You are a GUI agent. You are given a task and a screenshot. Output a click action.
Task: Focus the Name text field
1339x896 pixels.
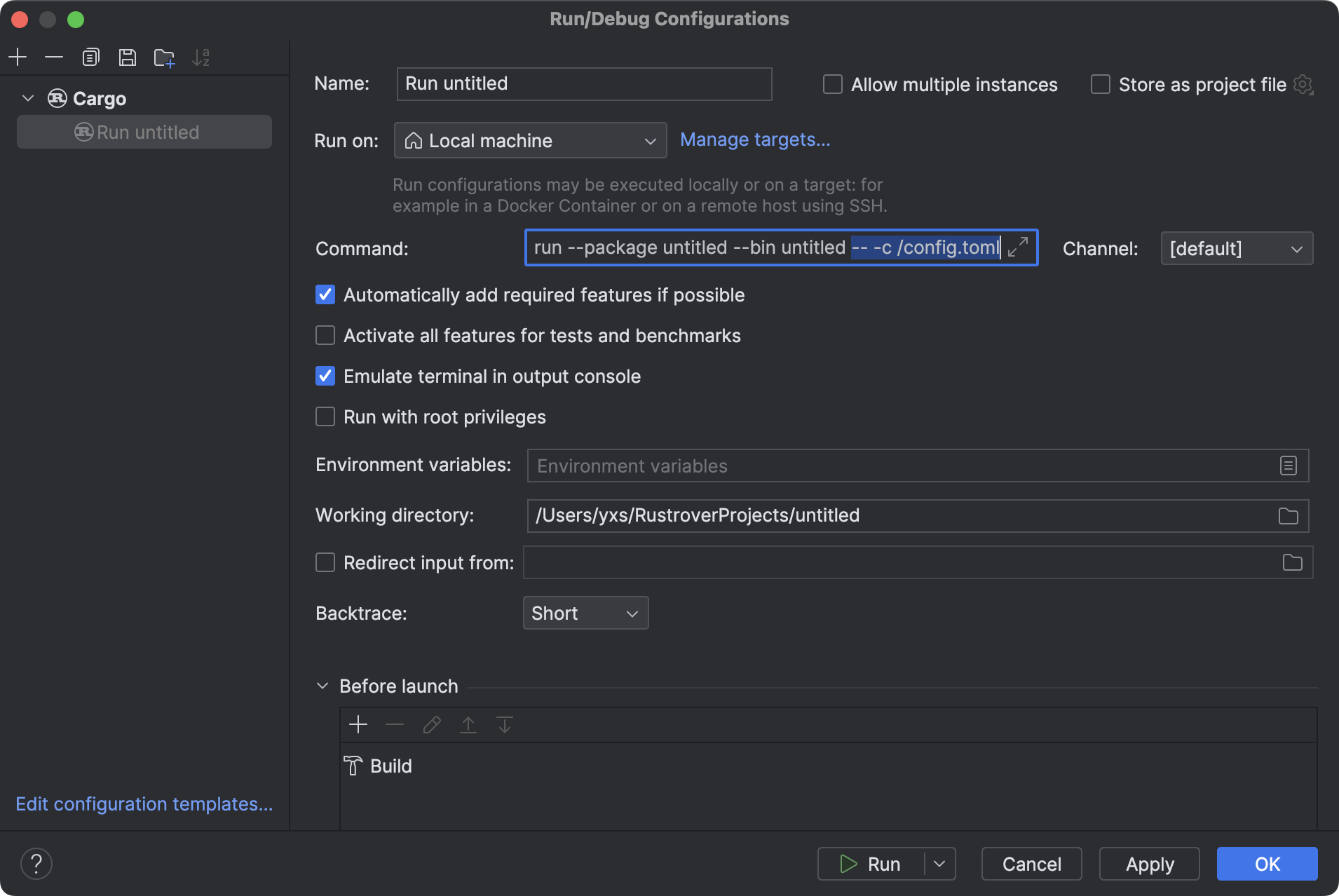[x=584, y=84]
